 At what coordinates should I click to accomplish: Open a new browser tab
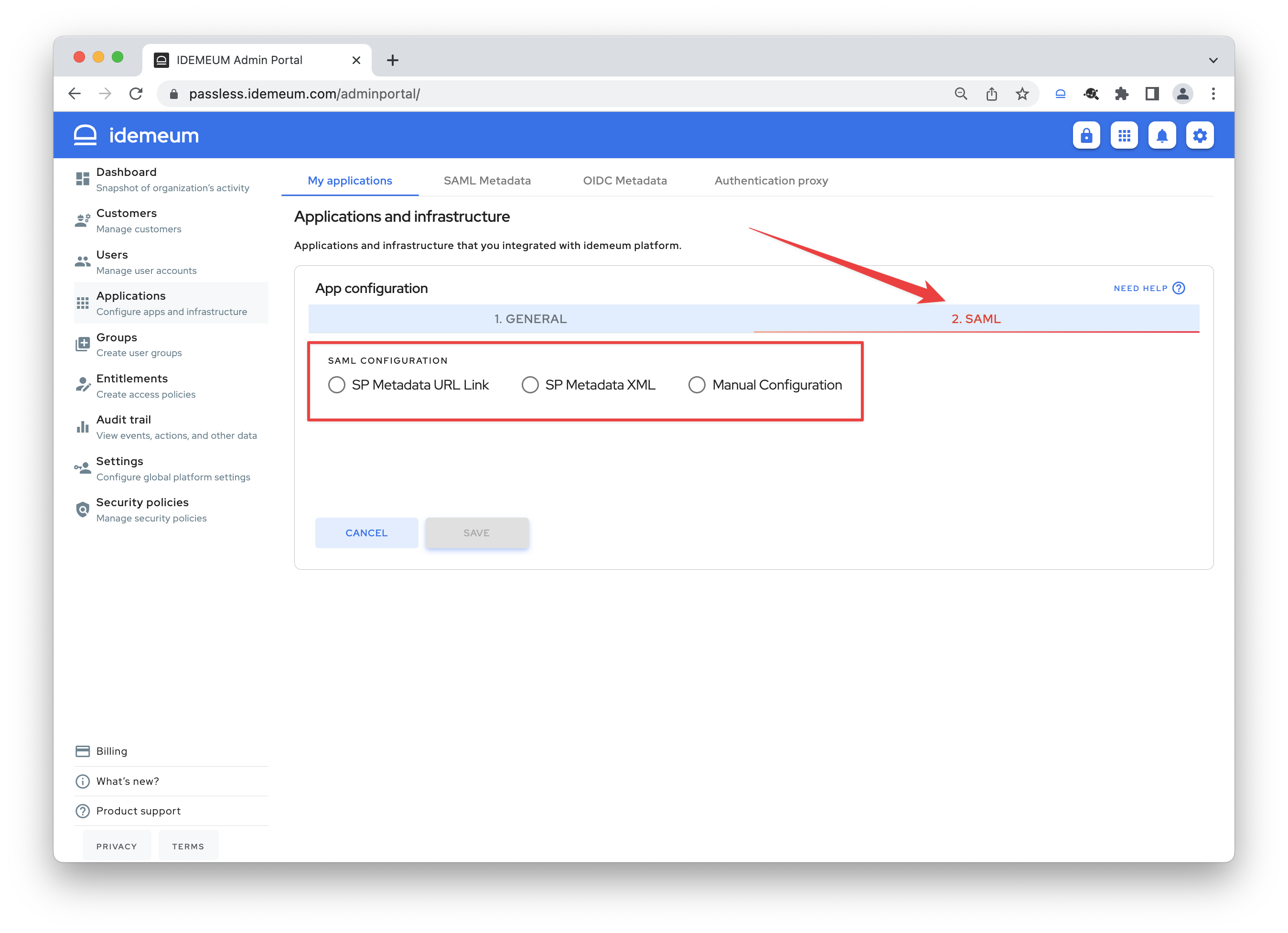click(x=392, y=60)
